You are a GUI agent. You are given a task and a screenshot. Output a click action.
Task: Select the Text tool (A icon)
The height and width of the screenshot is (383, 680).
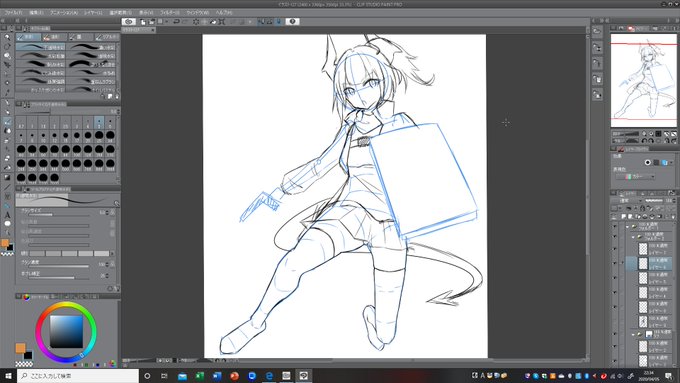pos(7,215)
